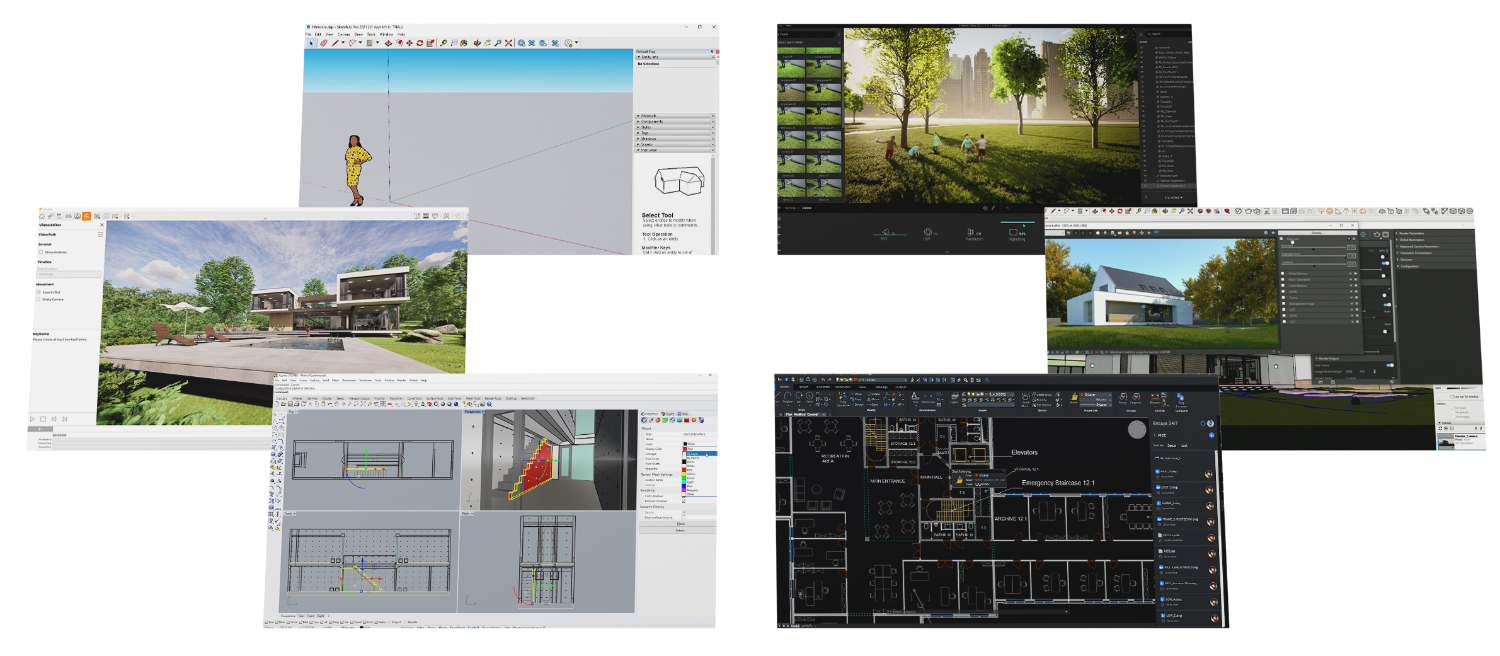
Task: Open the Window menu in SketchUp
Action: pyautogui.click(x=386, y=34)
